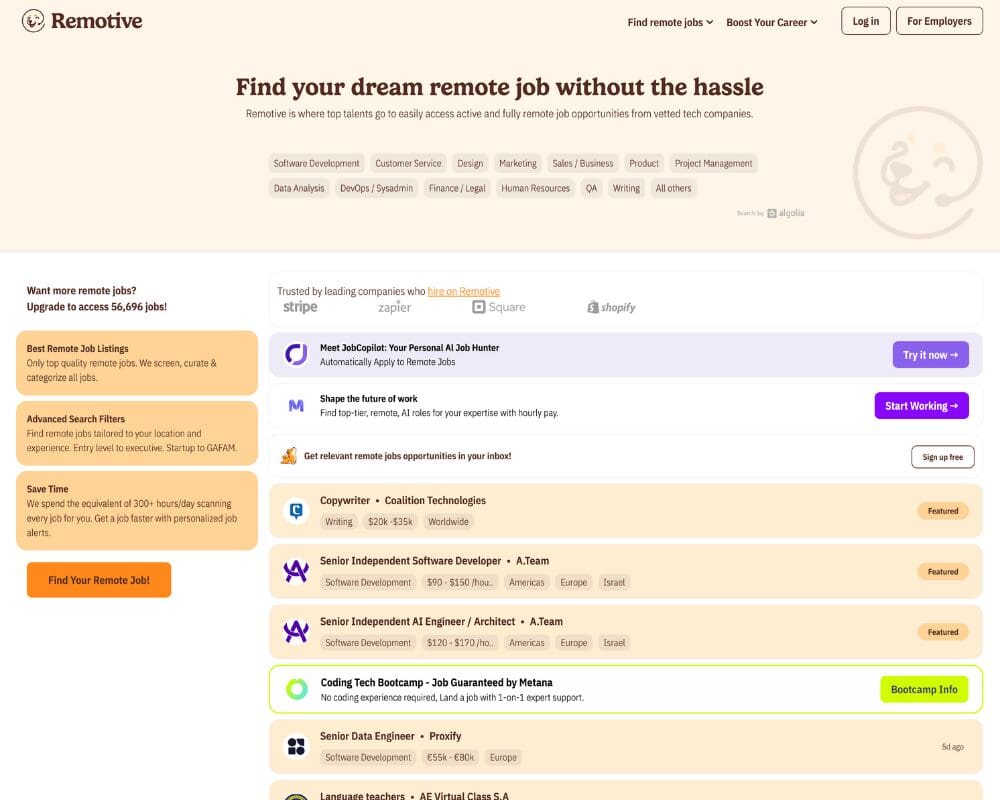The image size is (1000, 800).
Task: Click the Metana bootcamp green ring icon
Action: (296, 689)
